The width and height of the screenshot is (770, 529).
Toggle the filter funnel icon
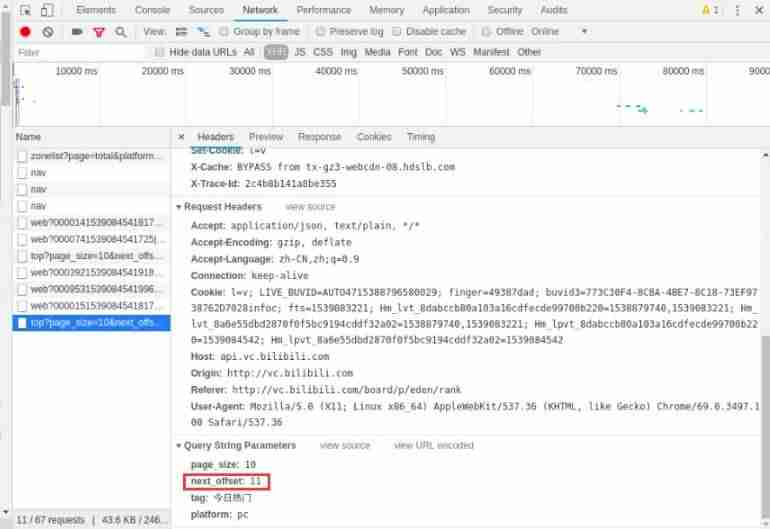point(99,32)
